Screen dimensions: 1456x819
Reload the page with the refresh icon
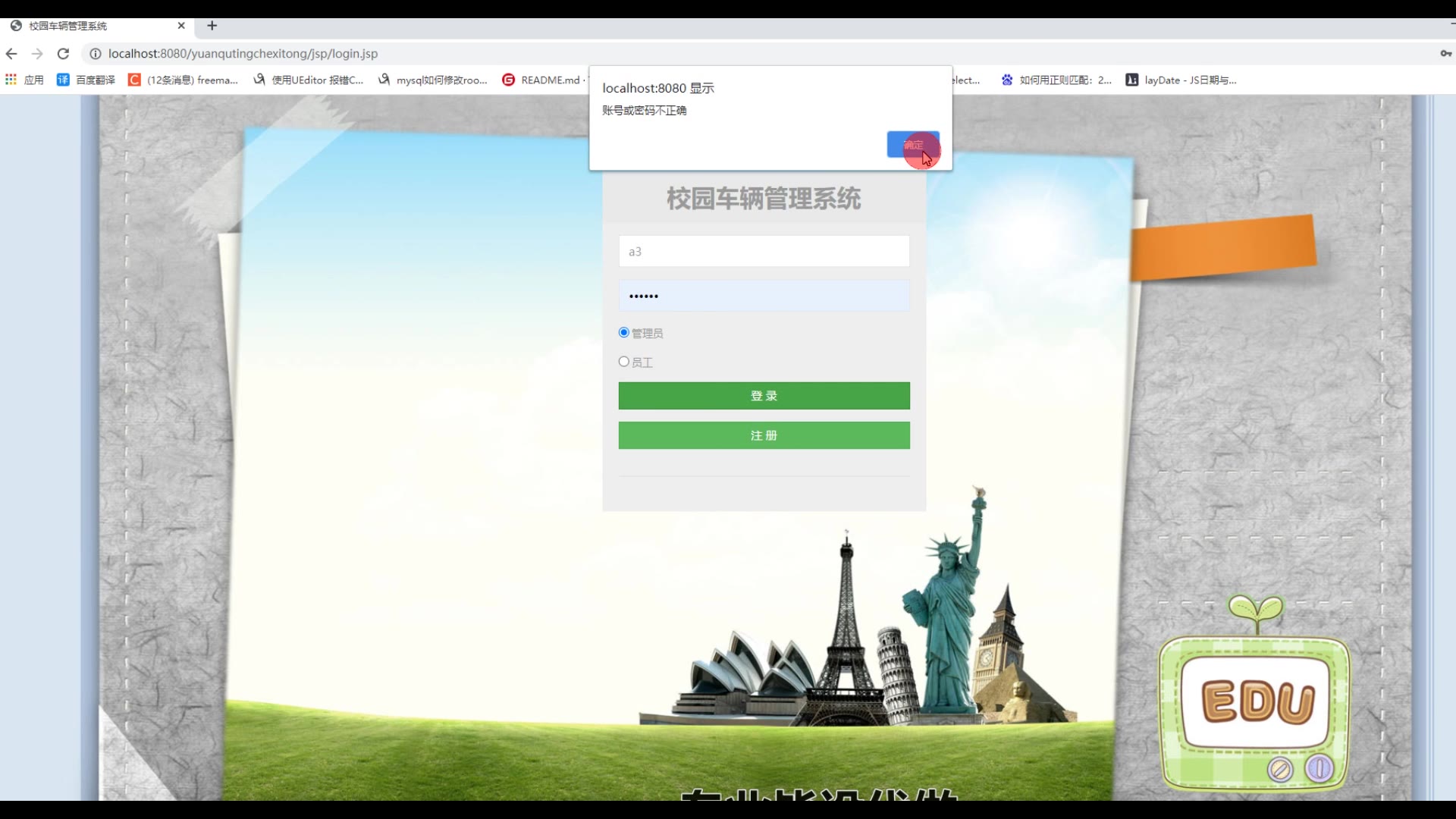(x=64, y=54)
